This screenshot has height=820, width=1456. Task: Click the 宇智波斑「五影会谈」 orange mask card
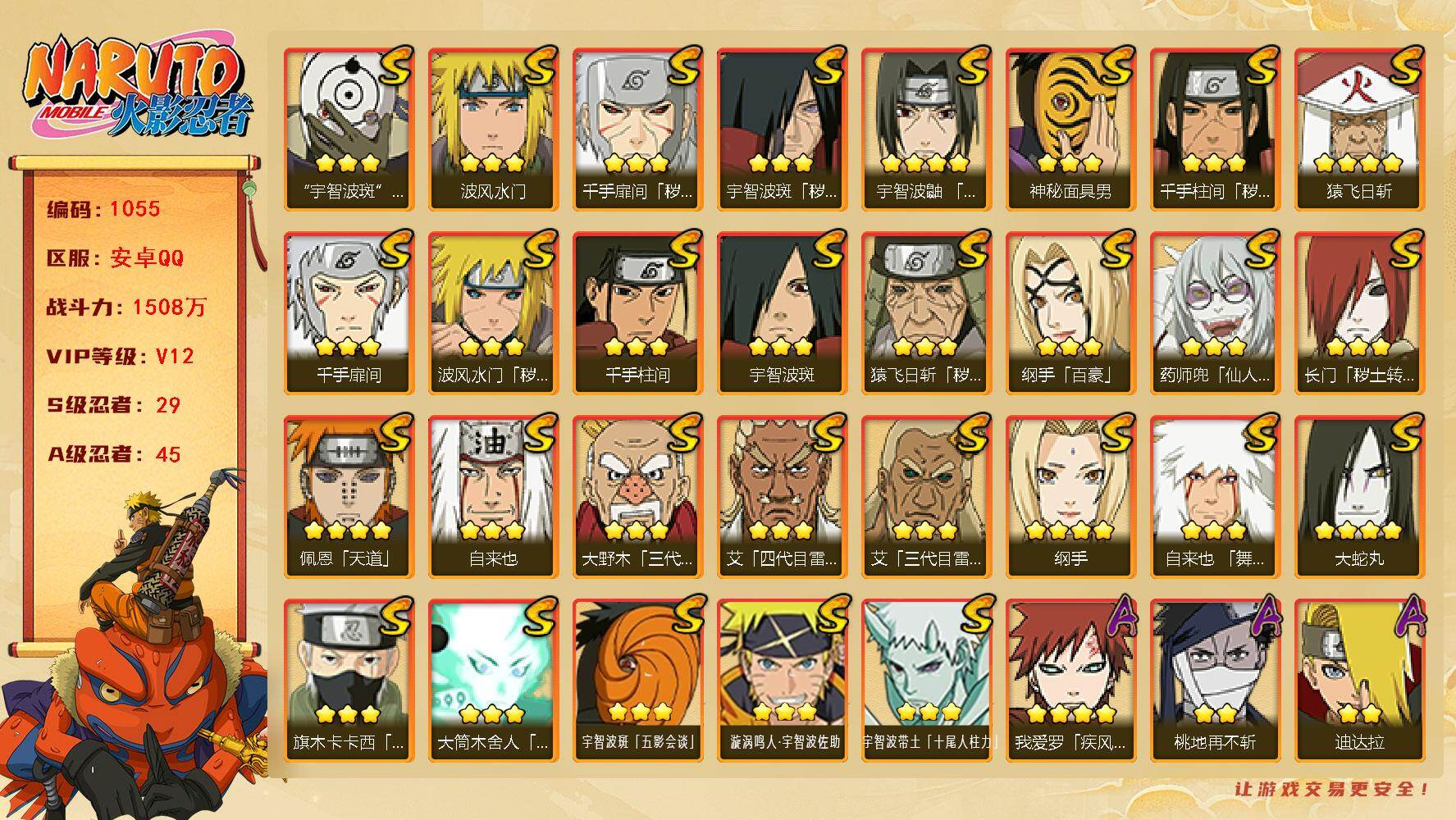pyautogui.click(x=637, y=680)
